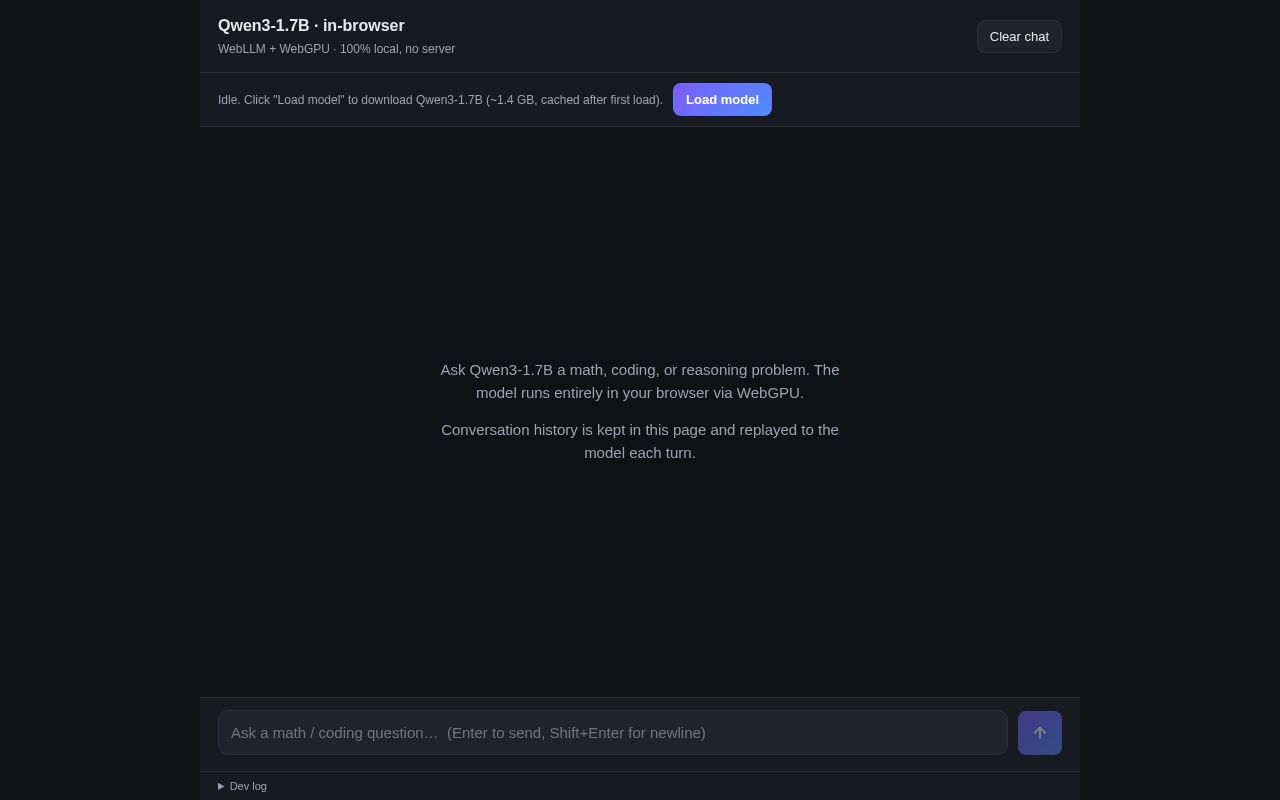Click the send arrow icon button

point(1040,733)
